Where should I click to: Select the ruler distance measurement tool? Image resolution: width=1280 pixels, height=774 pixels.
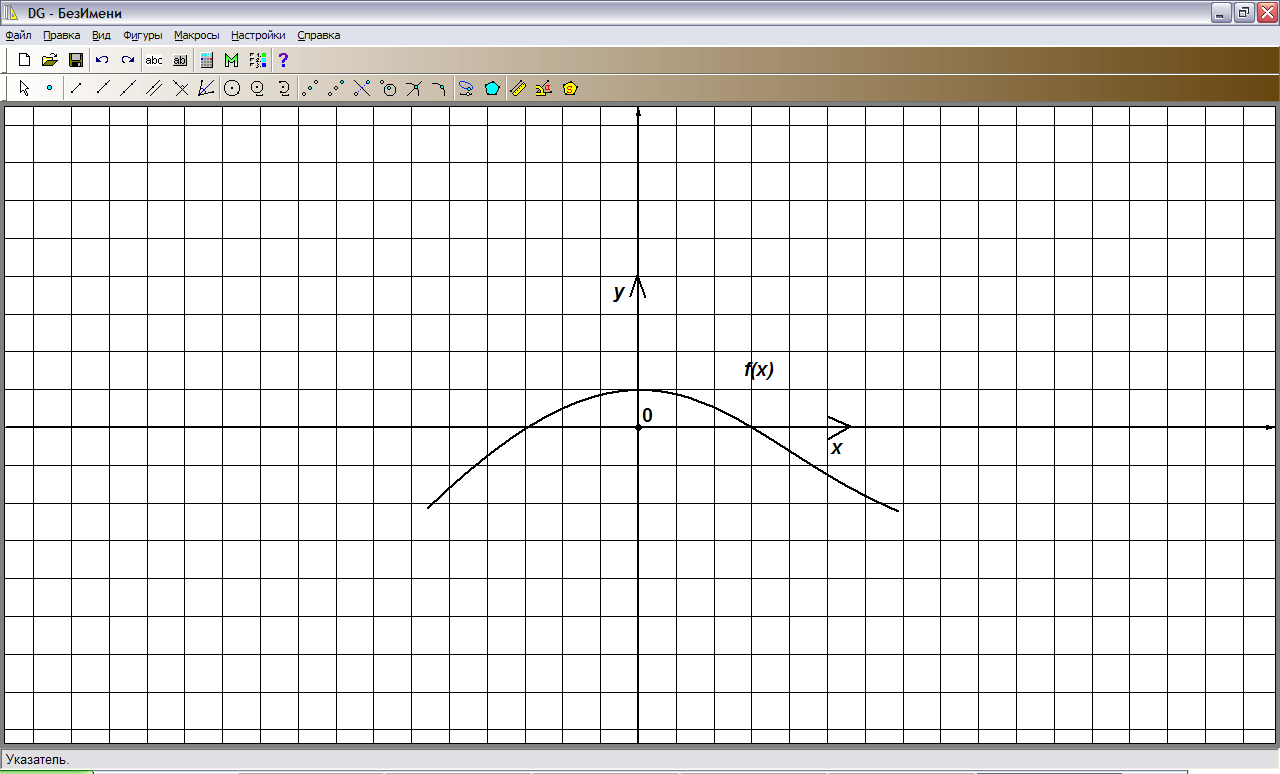point(518,88)
